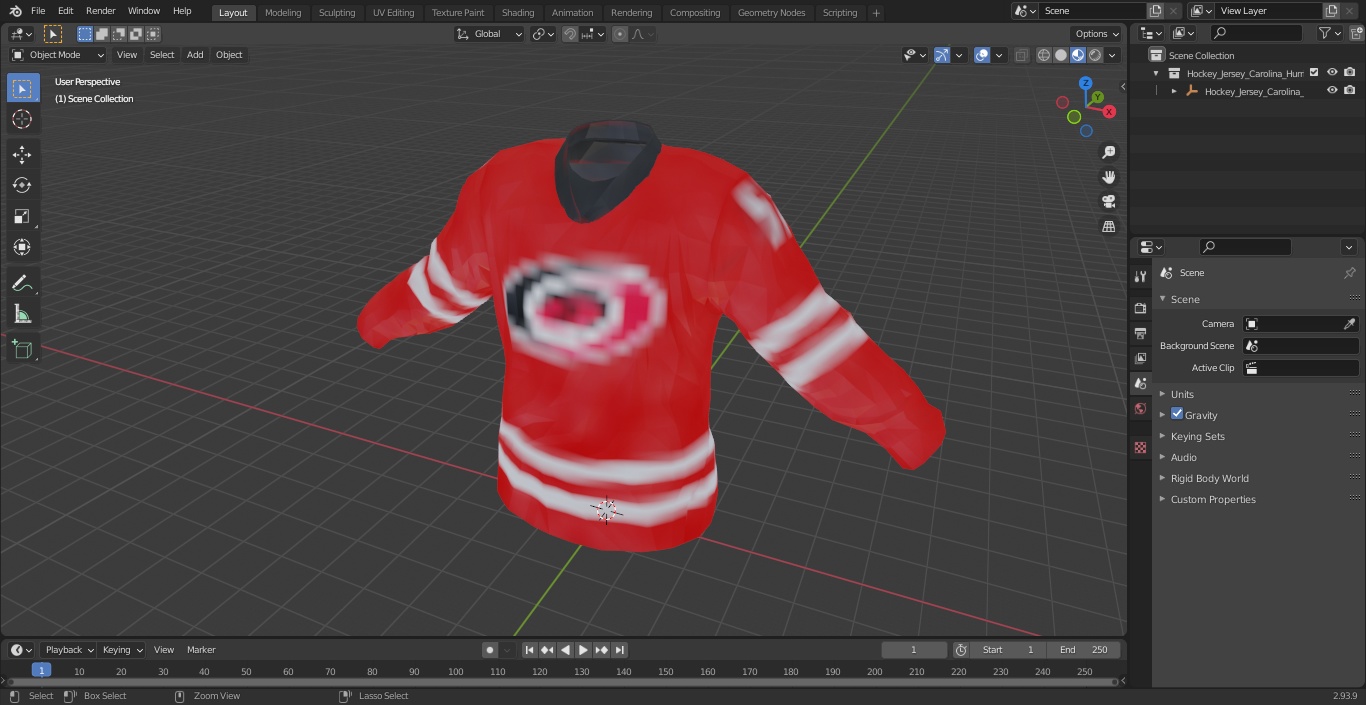Screen dimensions: 1366x705
Task: Click the End frame 250 field
Action: 1084,650
